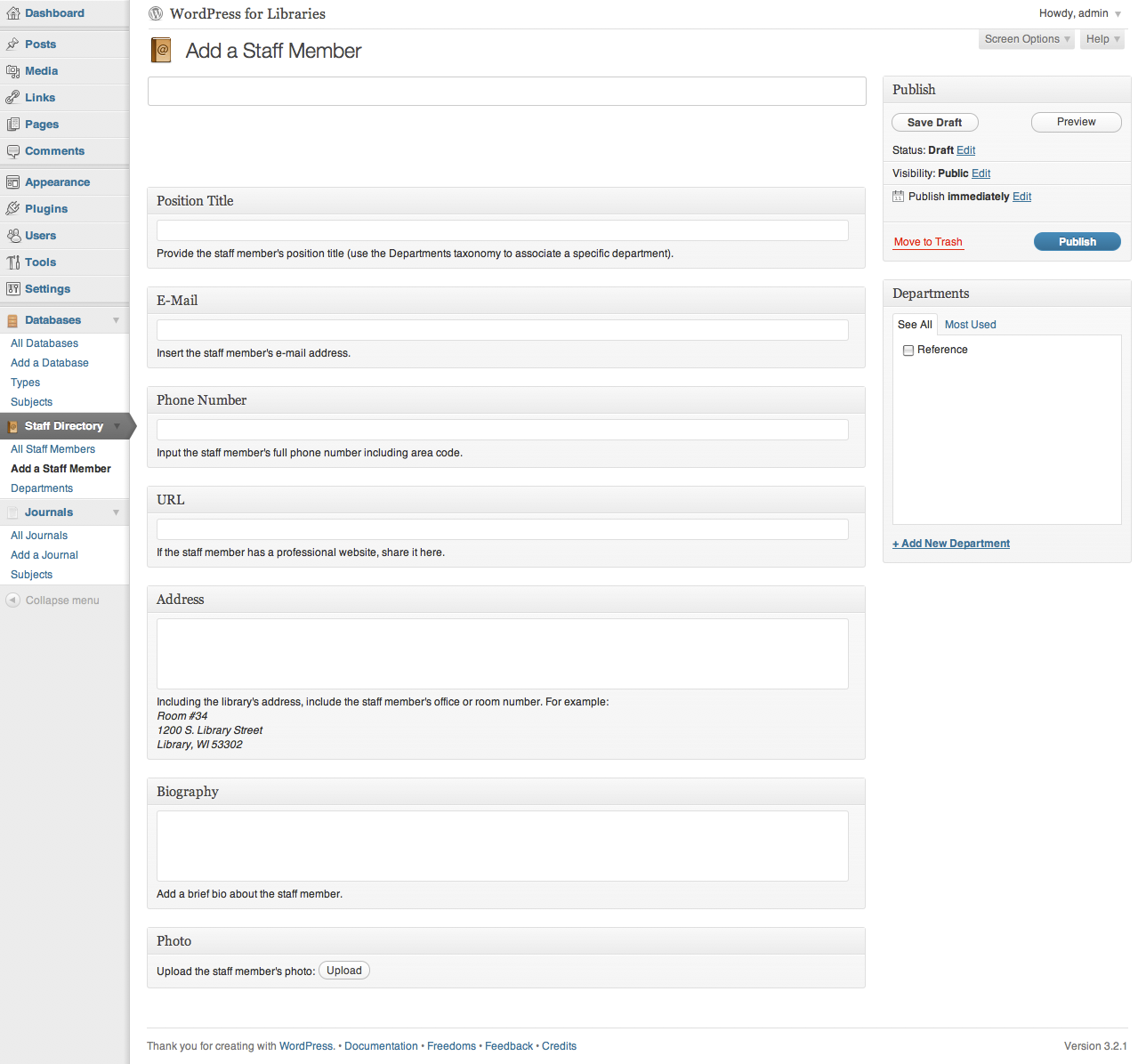Click the Position Title input field
Screen dimensions: 1146x1064
(503, 230)
